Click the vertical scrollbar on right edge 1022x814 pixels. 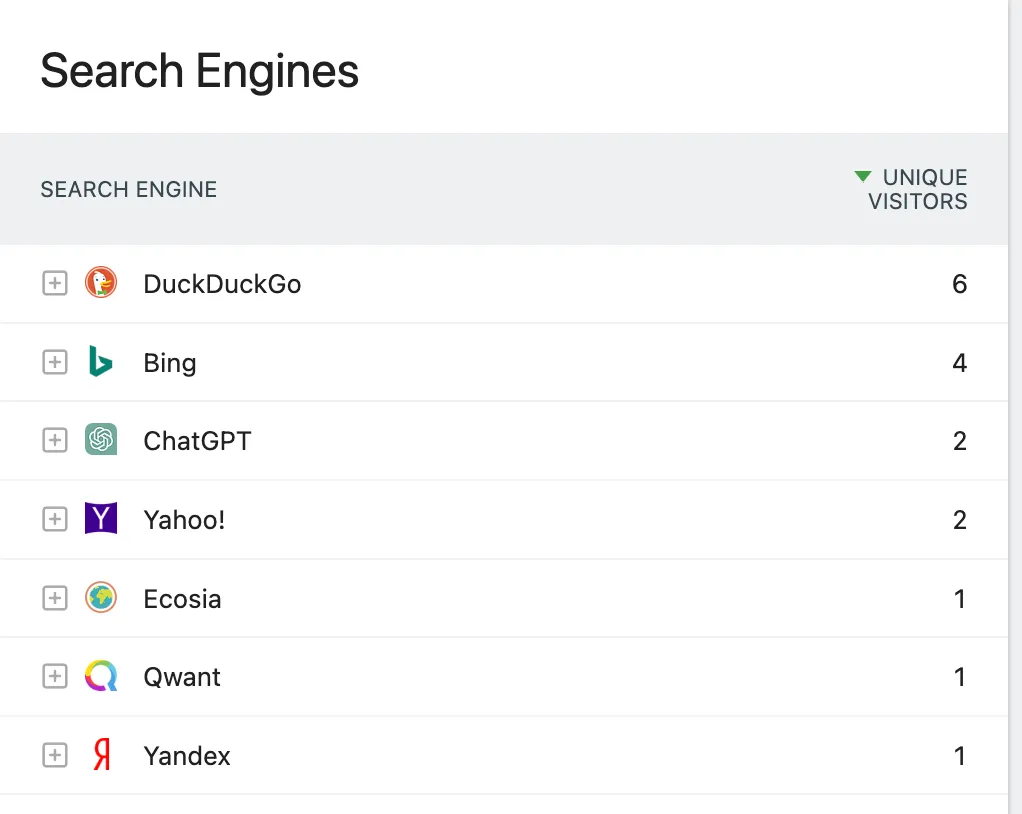[x=1015, y=400]
